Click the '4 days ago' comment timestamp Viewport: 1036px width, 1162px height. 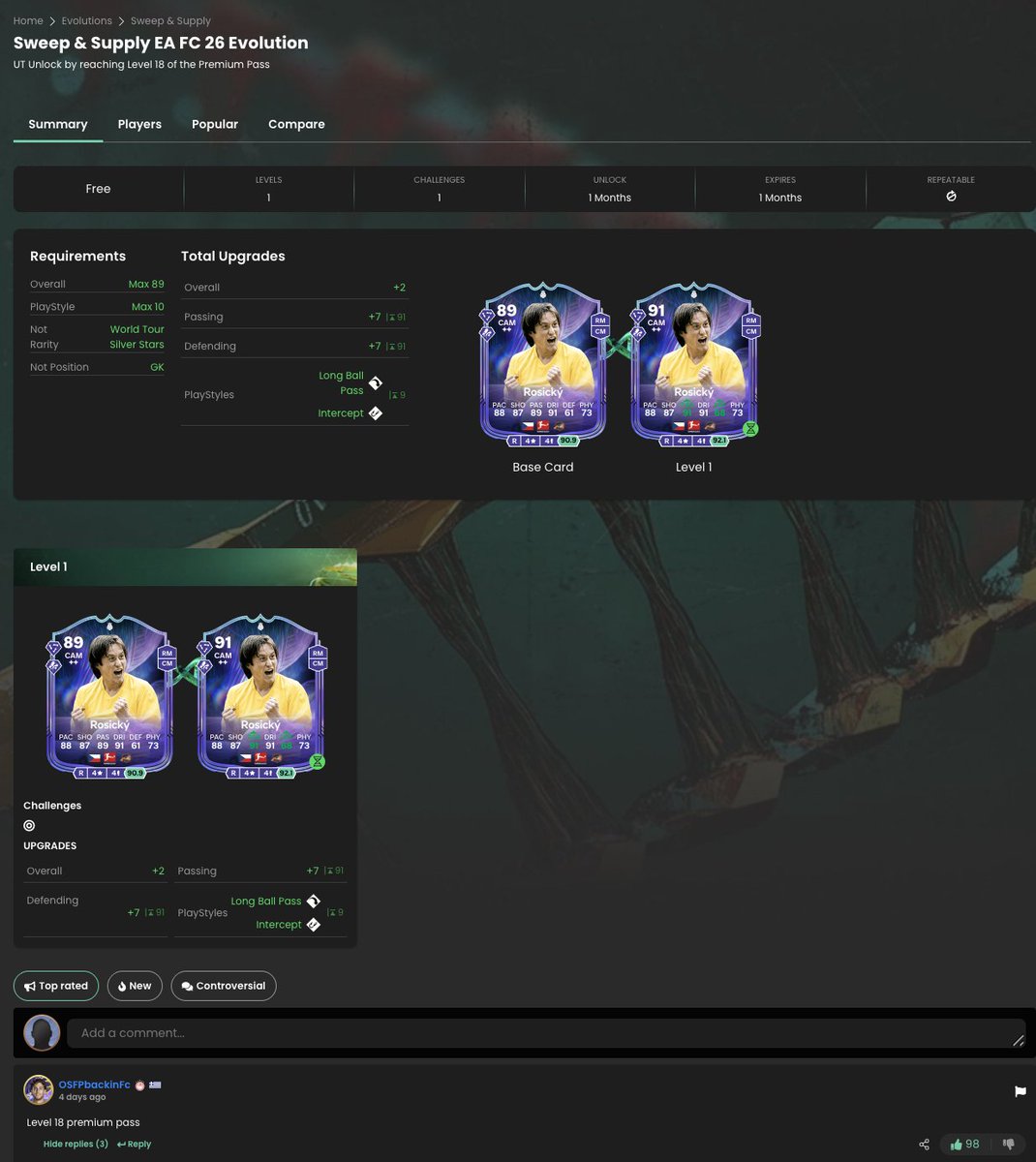click(82, 1097)
